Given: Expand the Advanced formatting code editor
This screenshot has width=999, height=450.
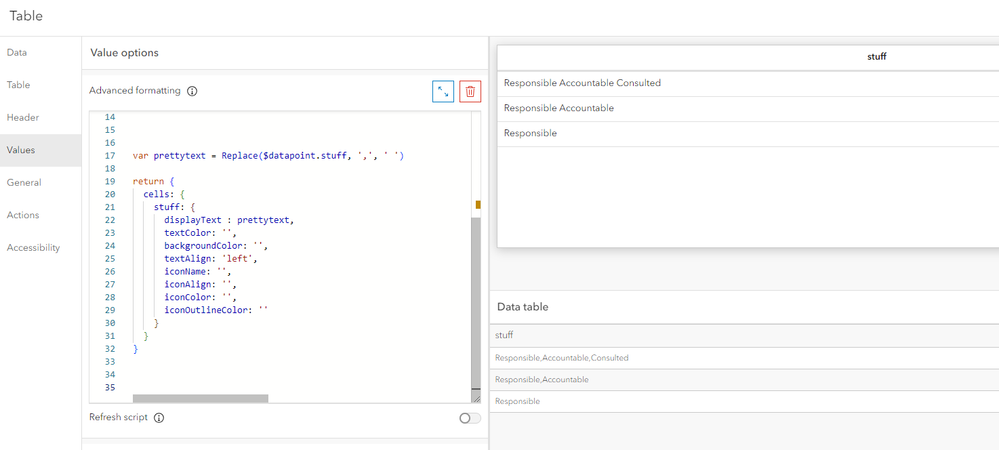Looking at the screenshot, I should (444, 92).
